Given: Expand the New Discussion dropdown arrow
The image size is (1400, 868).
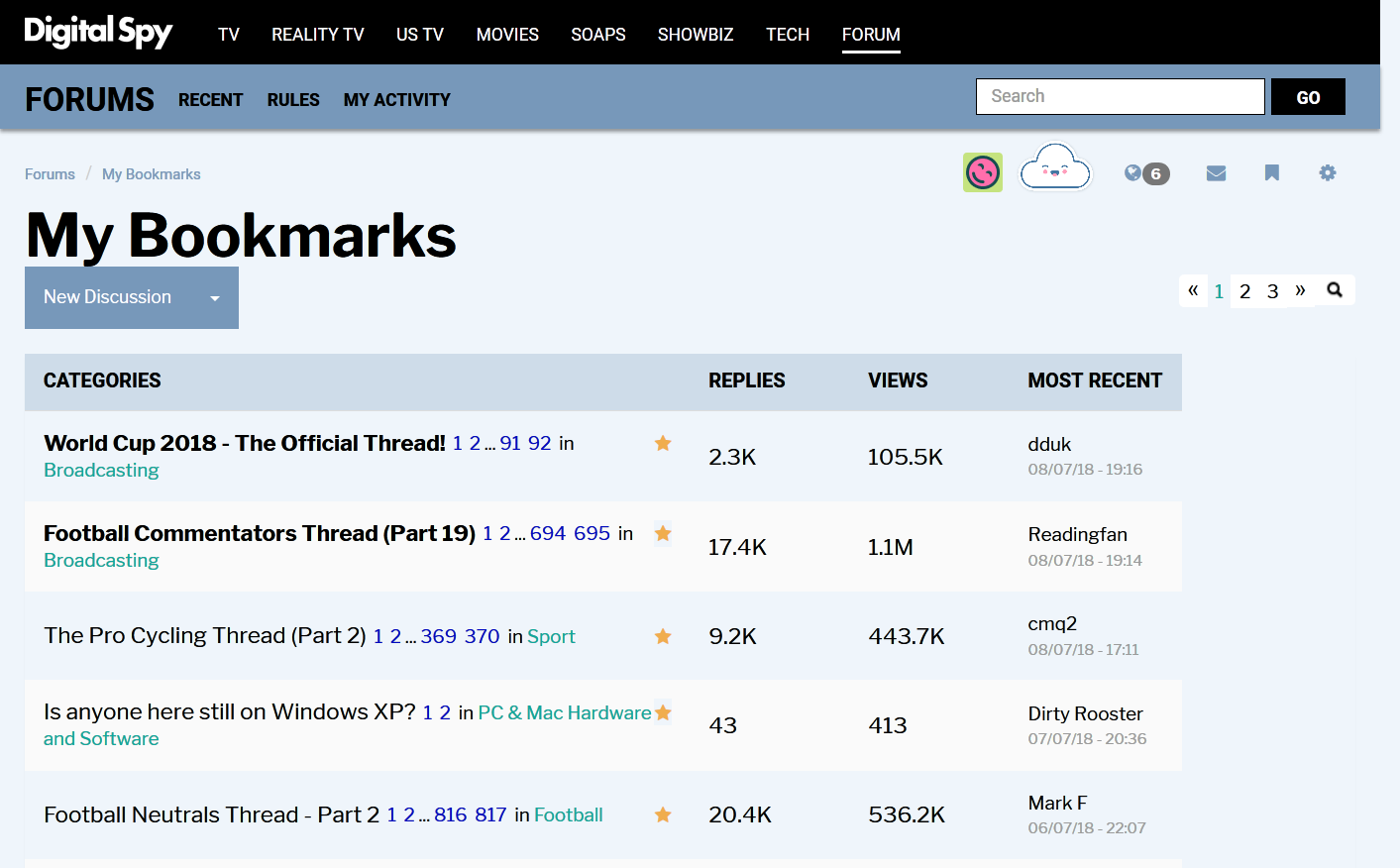Looking at the screenshot, I should (214, 298).
